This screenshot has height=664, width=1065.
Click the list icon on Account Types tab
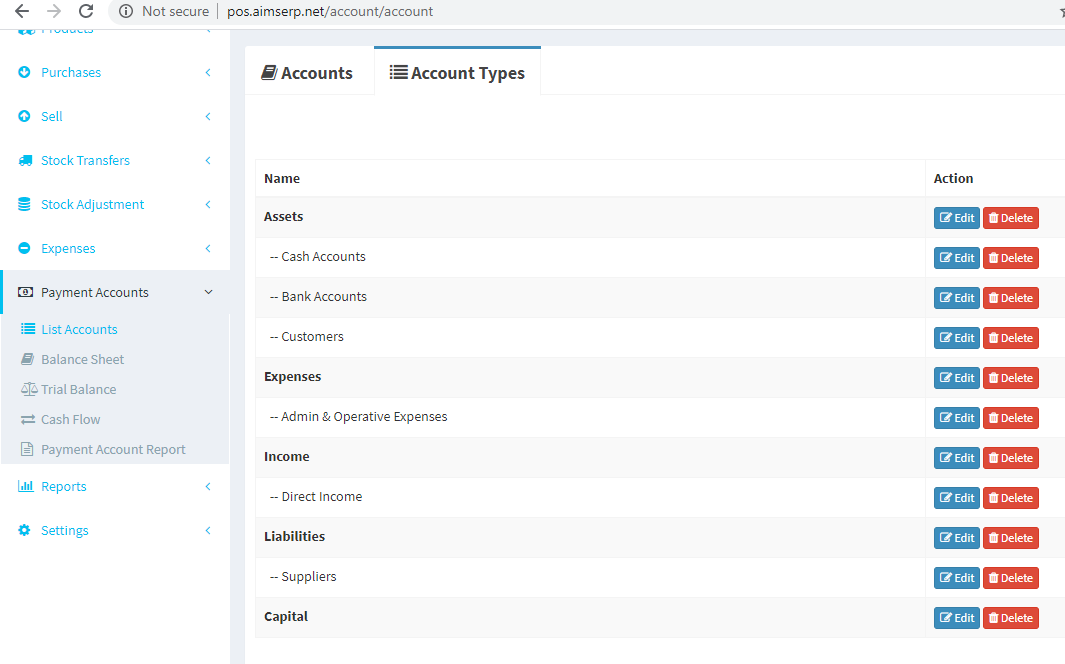399,72
